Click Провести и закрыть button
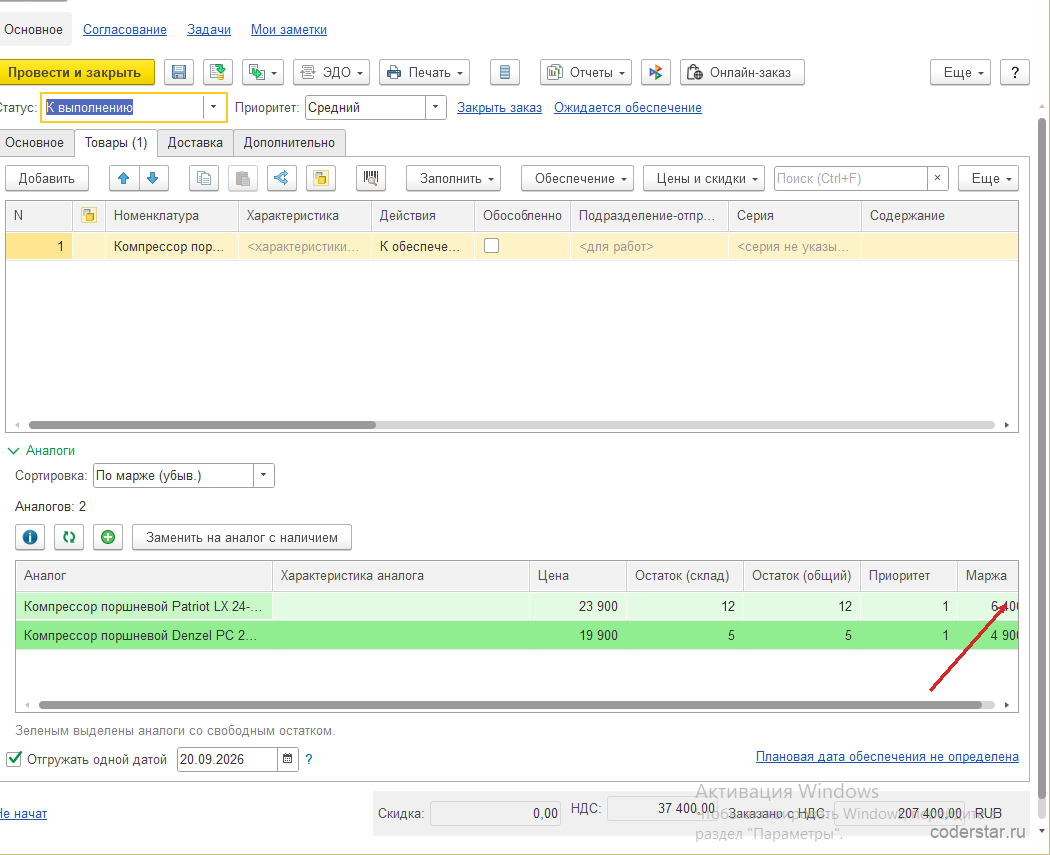 click(x=75, y=72)
